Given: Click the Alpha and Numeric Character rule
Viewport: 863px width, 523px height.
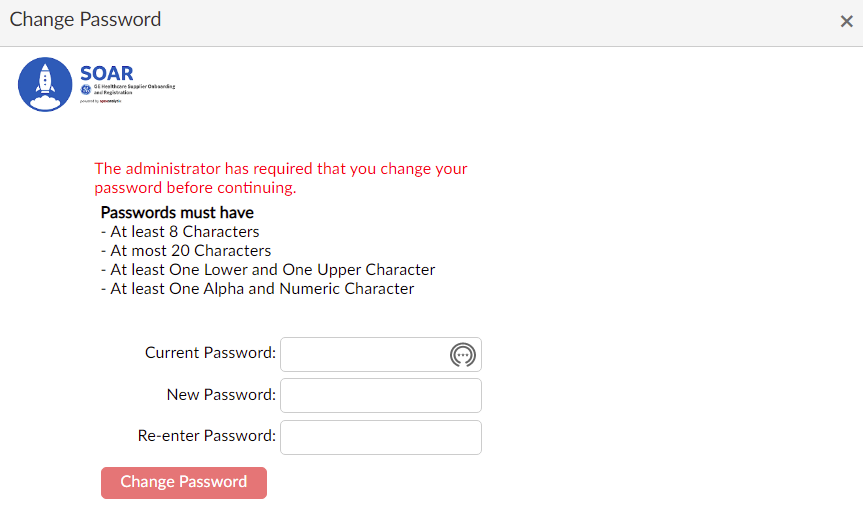Looking at the screenshot, I should click(x=258, y=289).
